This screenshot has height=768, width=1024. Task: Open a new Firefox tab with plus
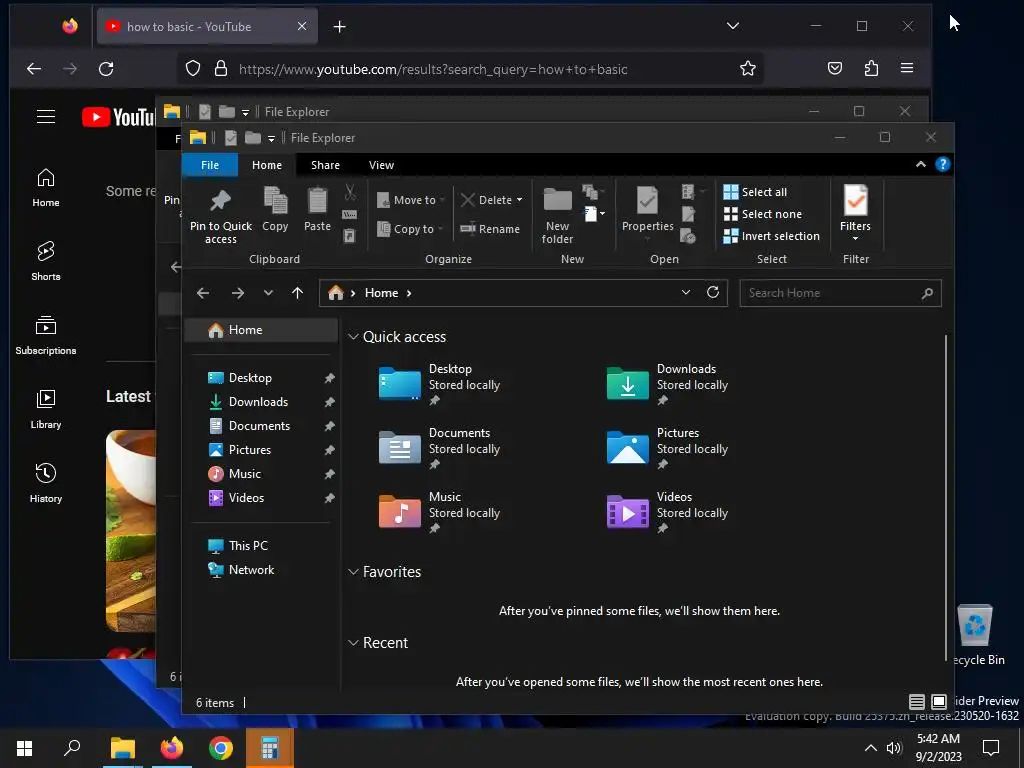(x=340, y=27)
